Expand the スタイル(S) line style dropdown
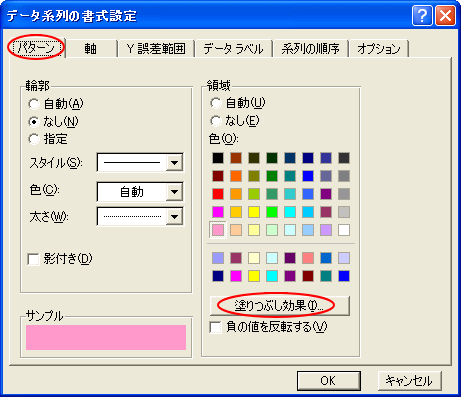 (x=175, y=163)
